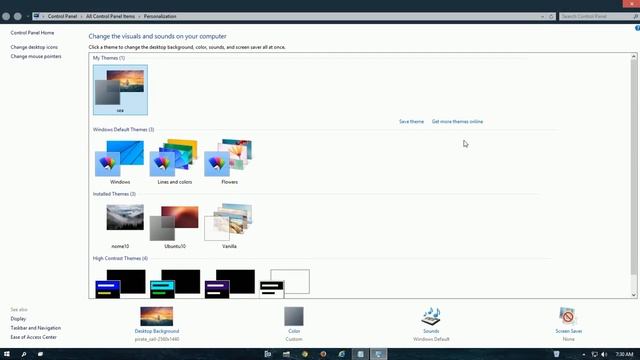Open Change mouse pointers
Image resolution: width=640 pixels, height=360 pixels.
[x=36, y=56]
